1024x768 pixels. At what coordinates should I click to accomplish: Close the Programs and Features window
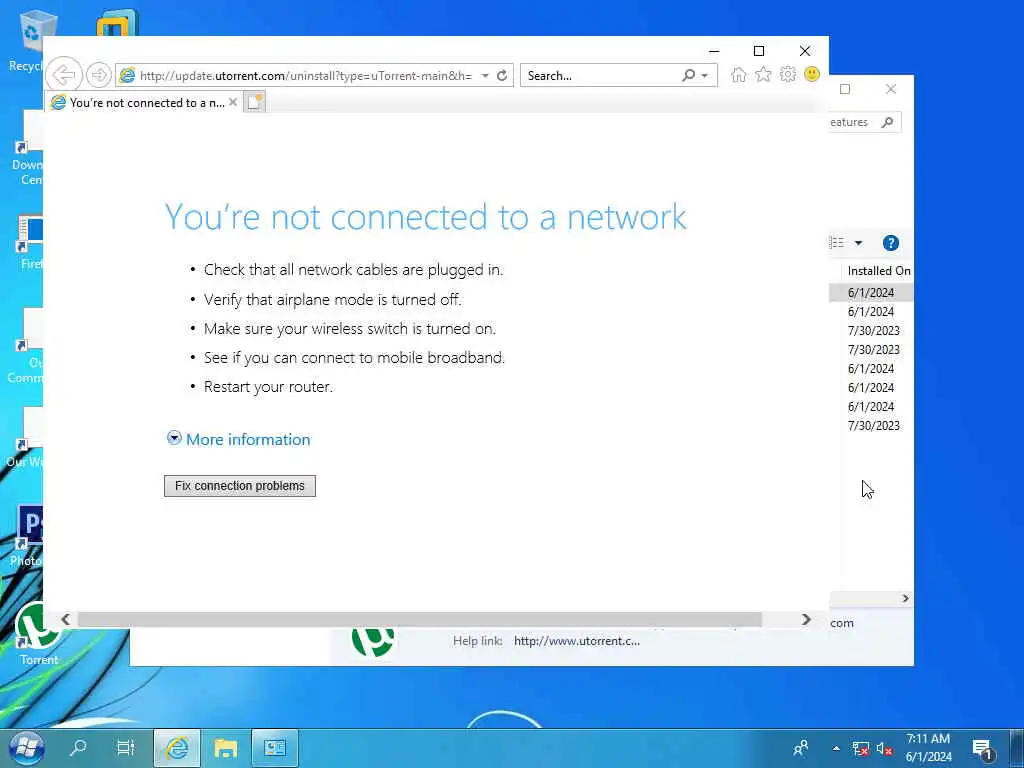point(891,89)
